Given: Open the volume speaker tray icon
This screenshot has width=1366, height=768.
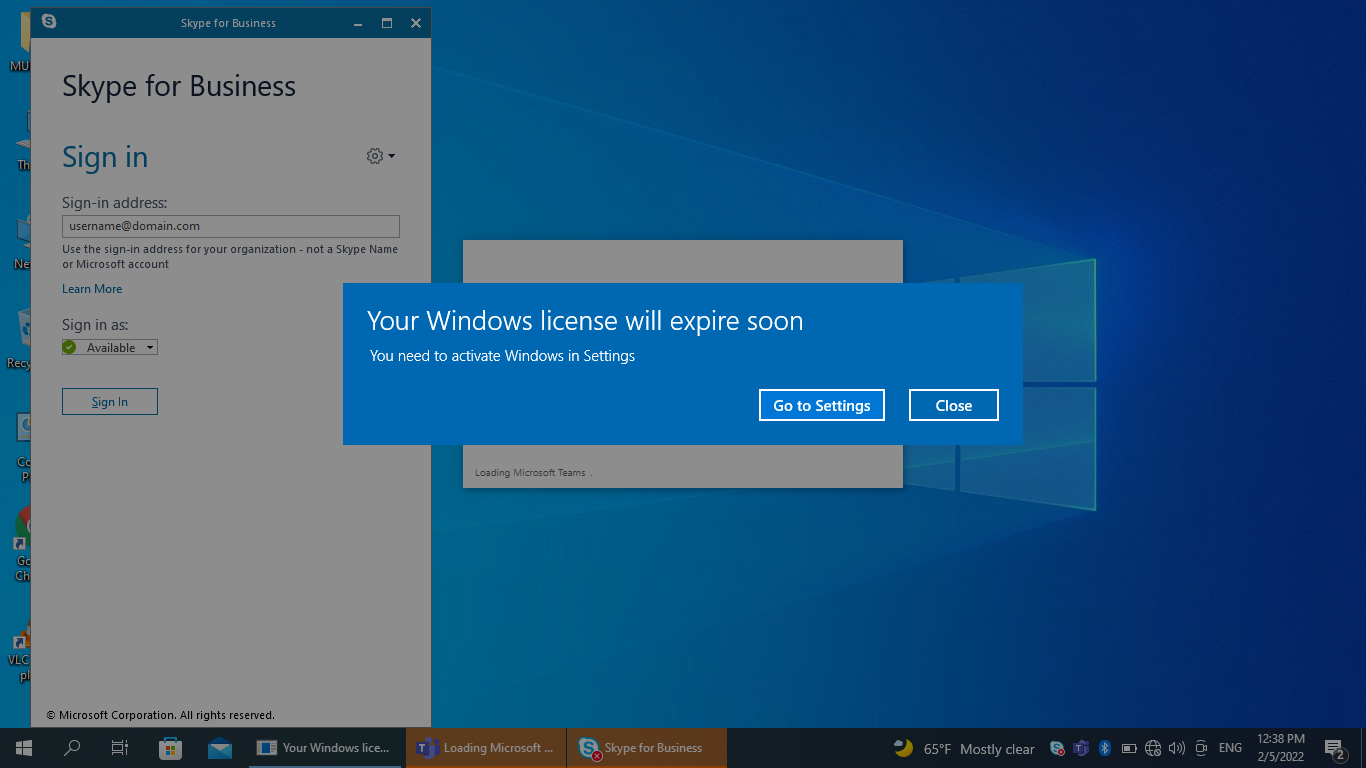Looking at the screenshot, I should tap(1177, 748).
